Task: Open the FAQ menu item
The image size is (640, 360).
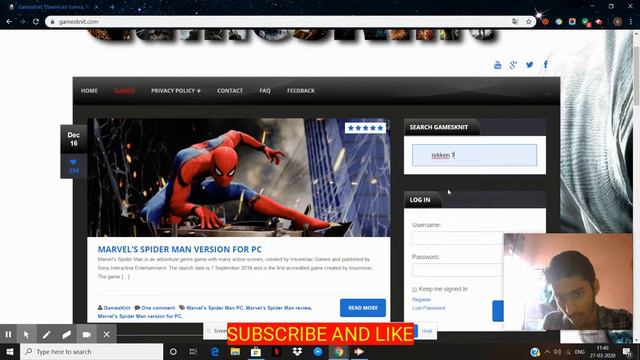Action: (265, 91)
